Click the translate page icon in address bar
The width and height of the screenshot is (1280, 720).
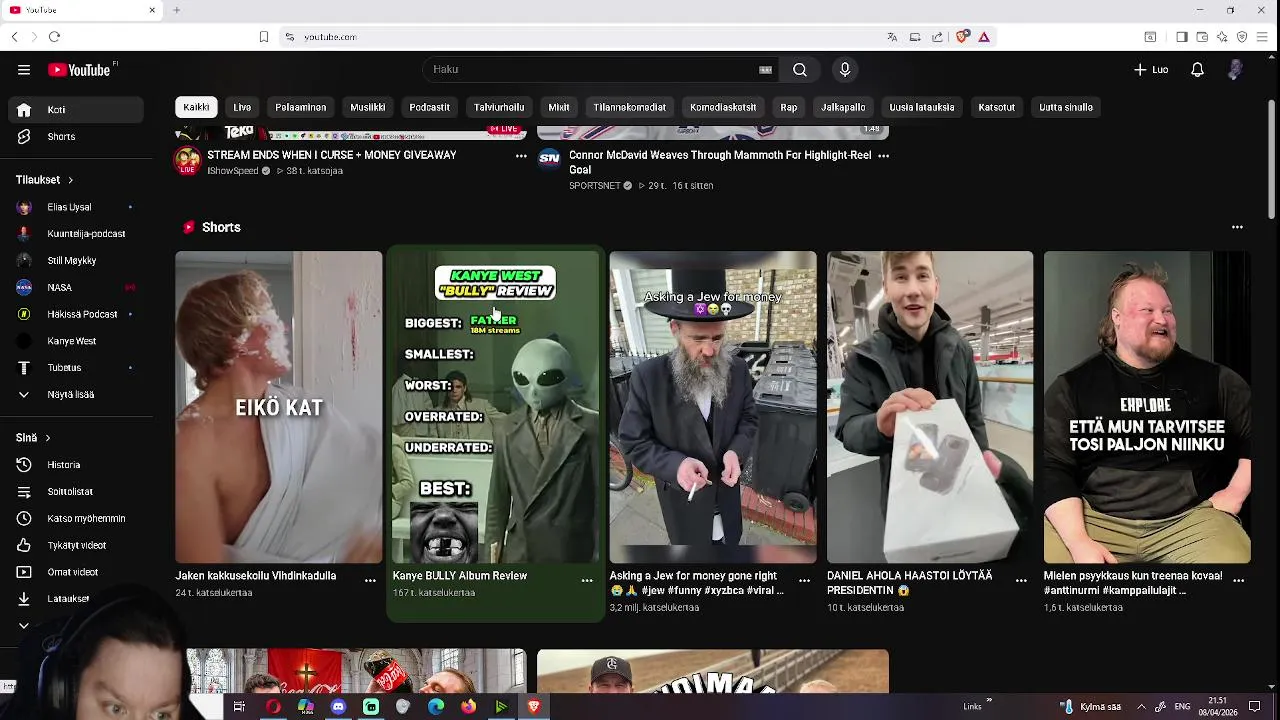892,37
